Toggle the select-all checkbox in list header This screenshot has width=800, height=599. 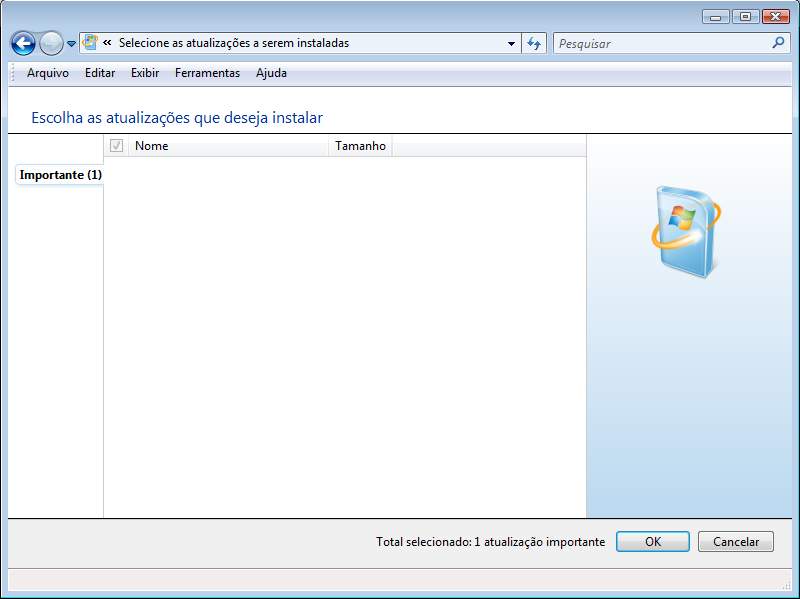tap(116, 146)
